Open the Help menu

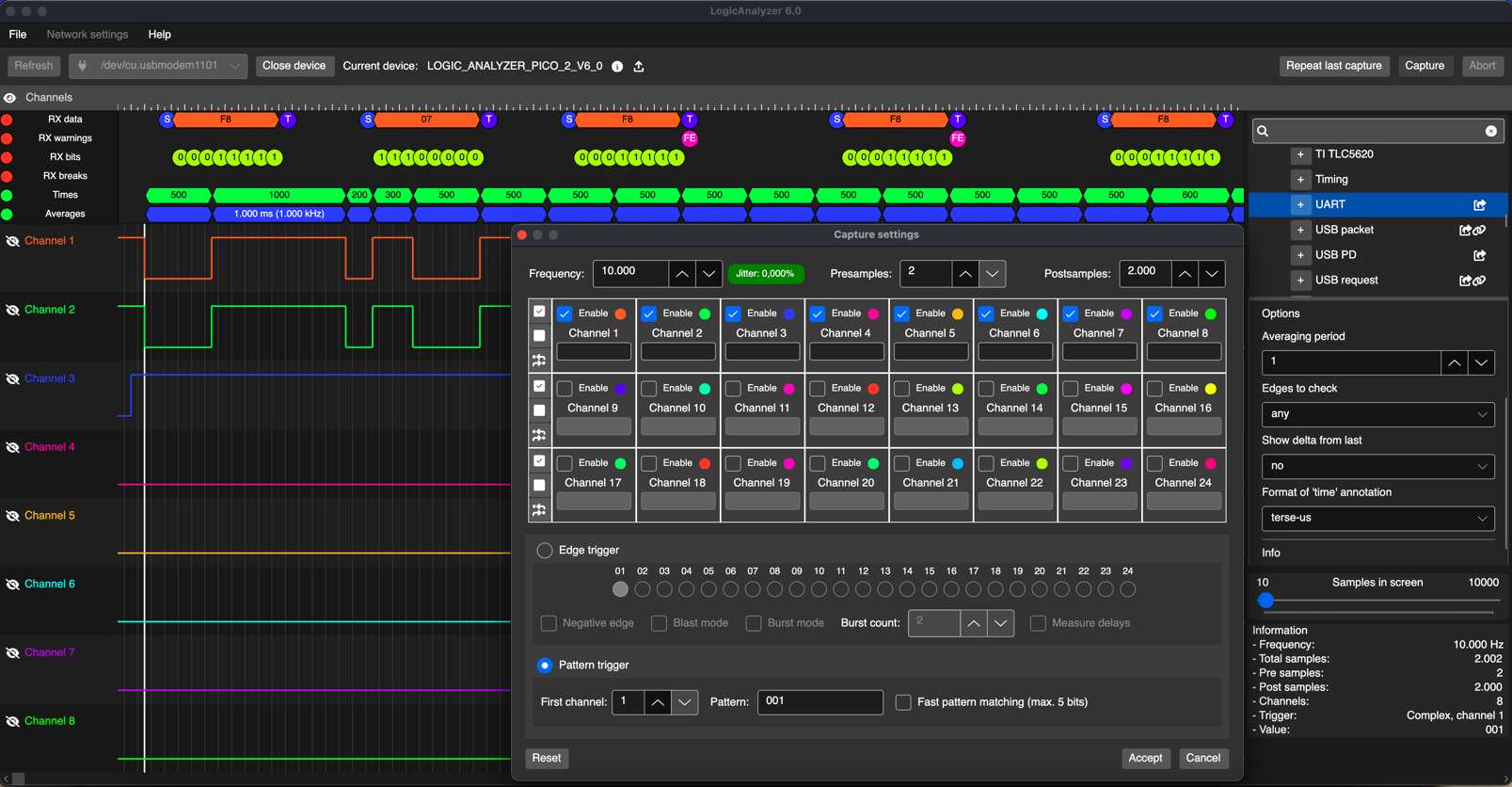(160, 35)
